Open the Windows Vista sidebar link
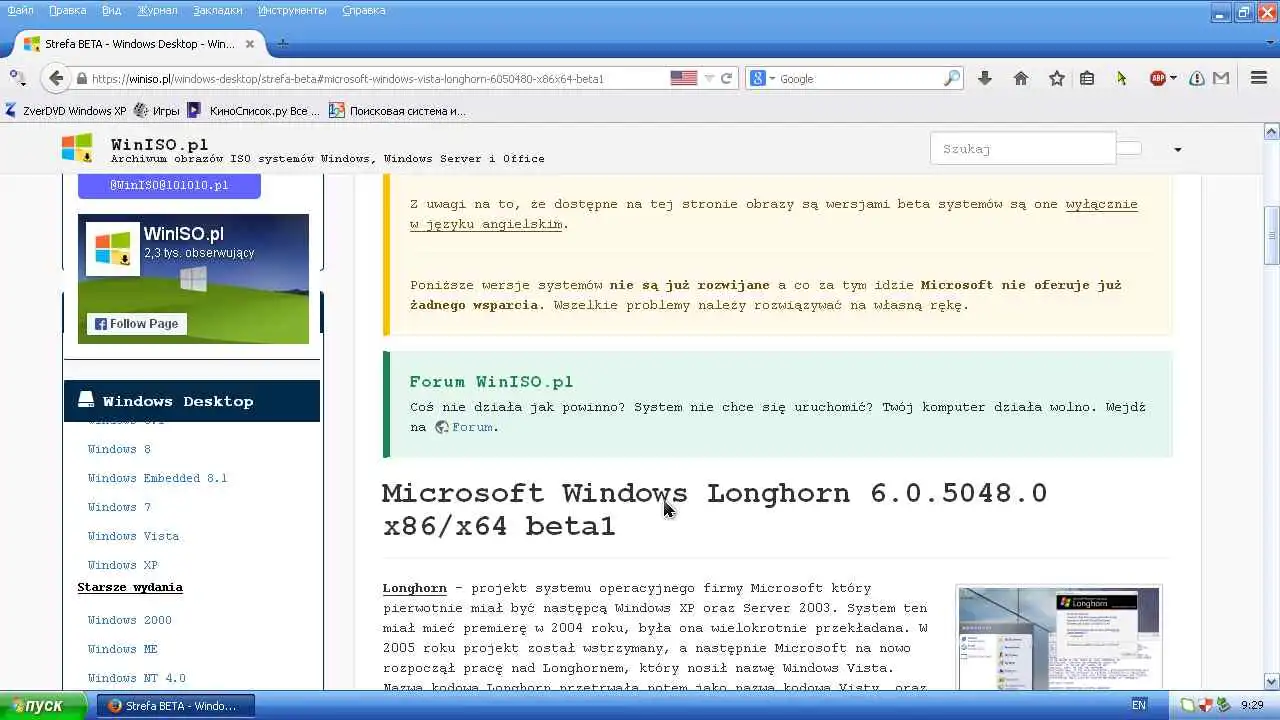 133,536
